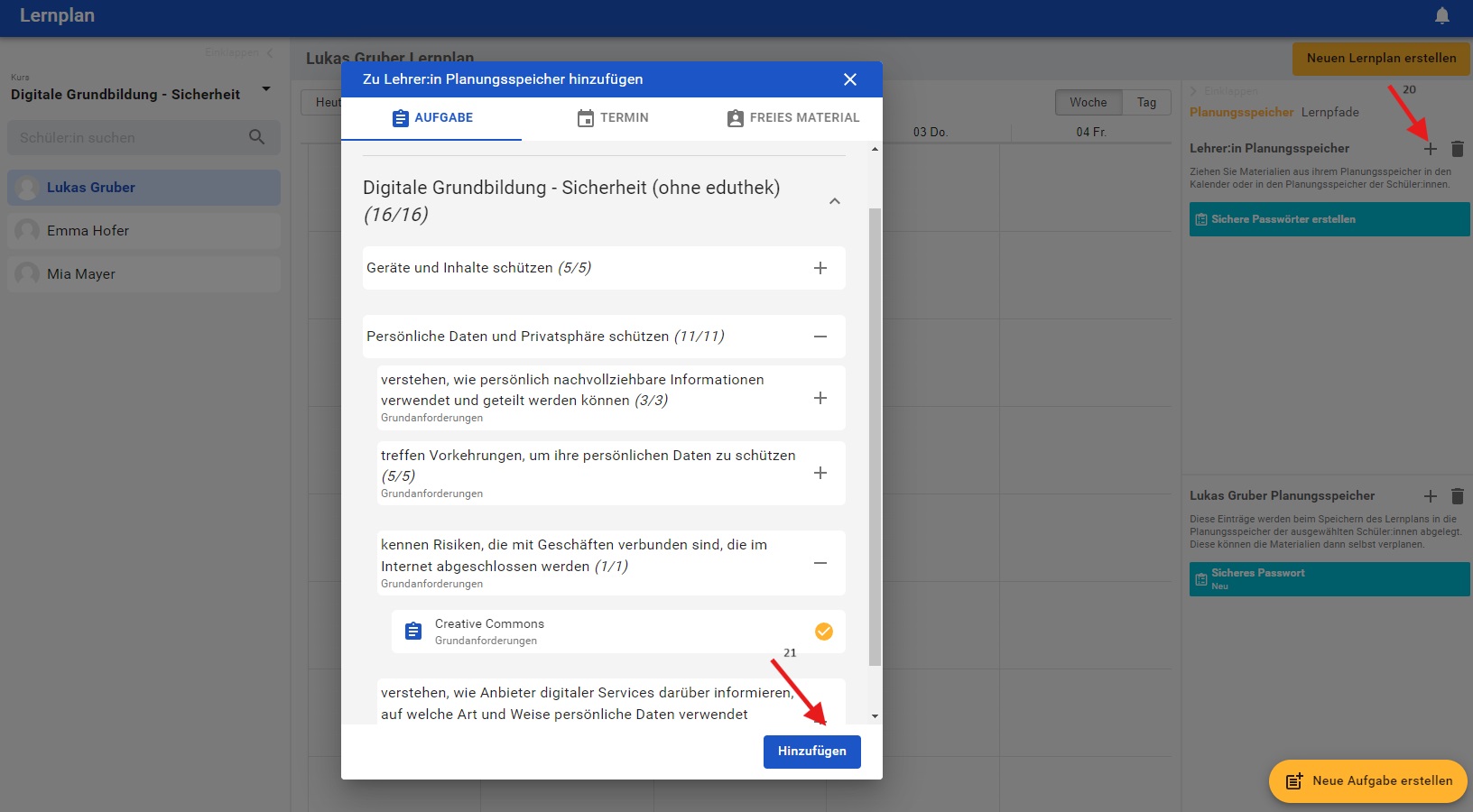
Task: Click the 03 Do. day header
Action: (x=930, y=132)
